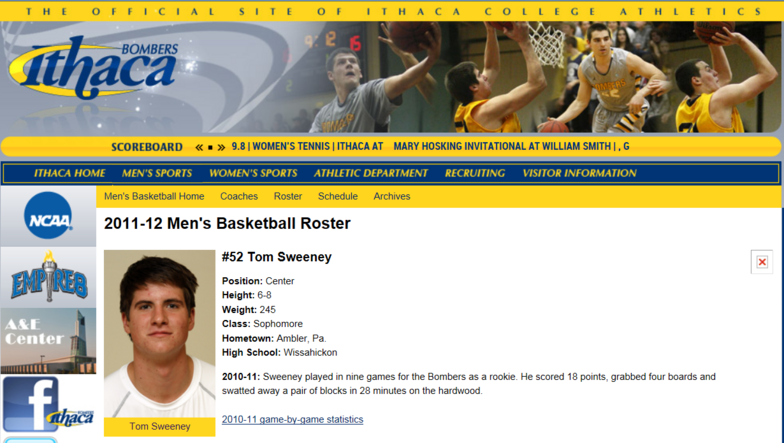Stop the scoreboard ticker with square icon
The image size is (784, 443).
tap(210, 148)
